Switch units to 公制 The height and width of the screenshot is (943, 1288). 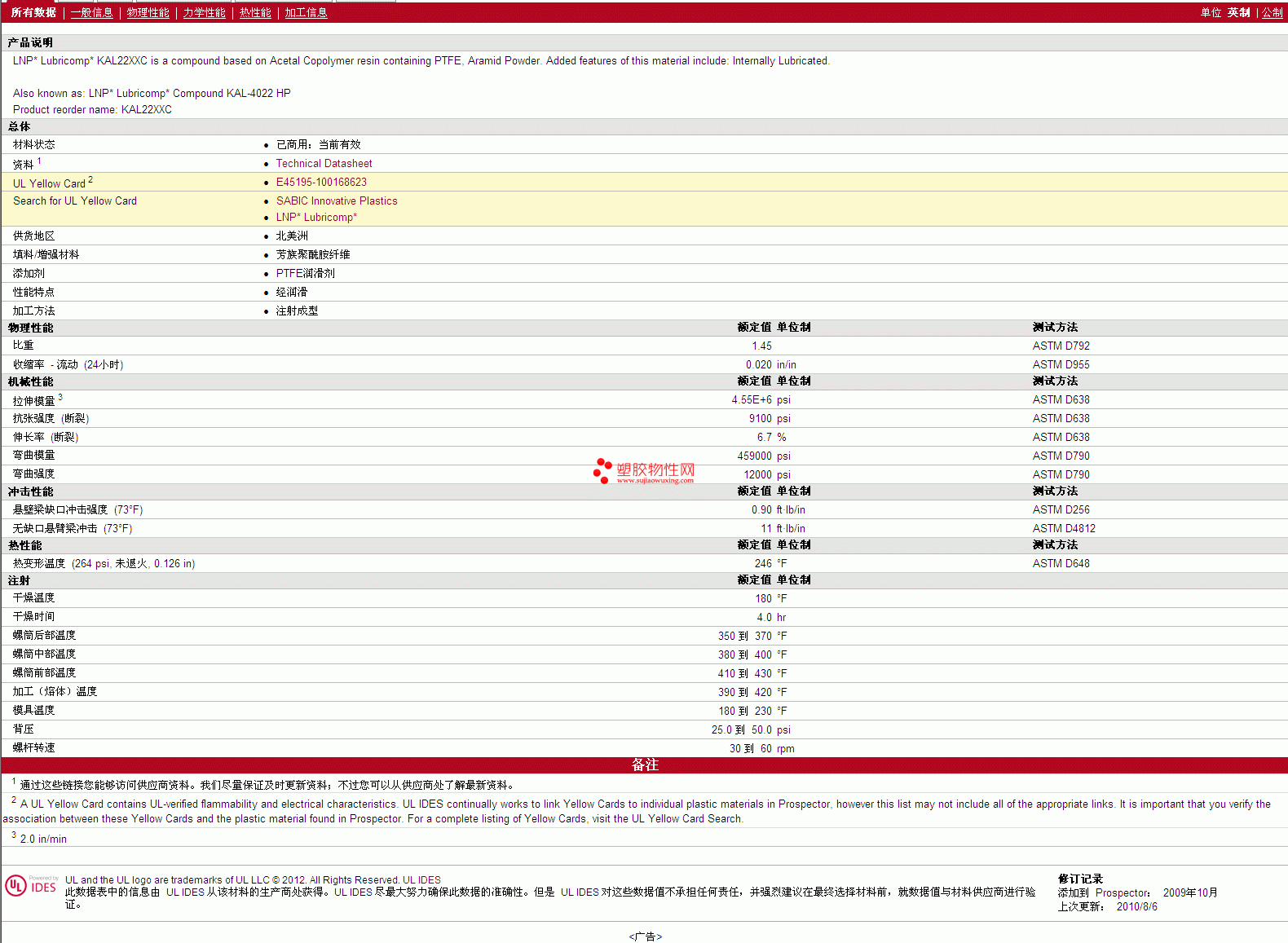[1273, 13]
